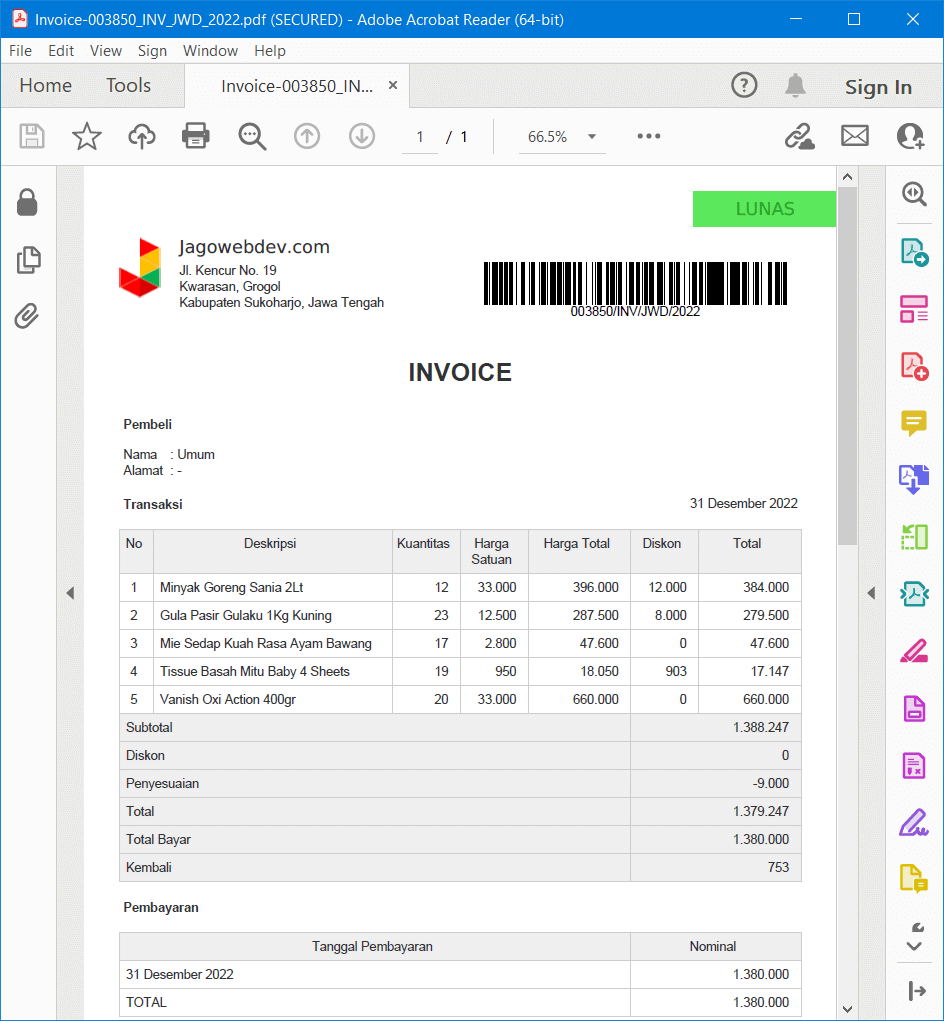944x1021 pixels.
Task: Open the Comment tool in right pane
Action: tap(914, 423)
